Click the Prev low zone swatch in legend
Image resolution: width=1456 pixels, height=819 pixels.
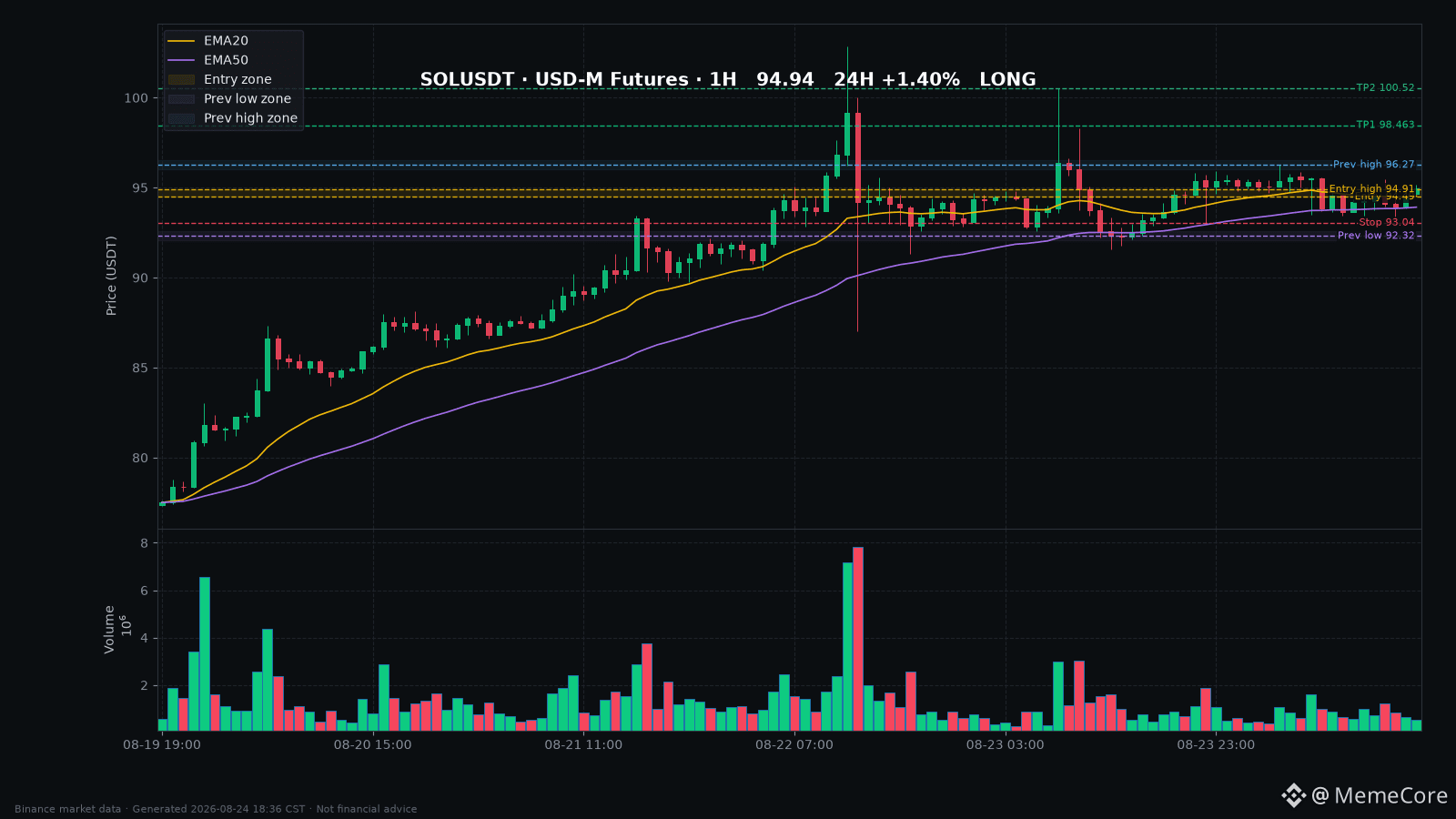pyautogui.click(x=181, y=99)
